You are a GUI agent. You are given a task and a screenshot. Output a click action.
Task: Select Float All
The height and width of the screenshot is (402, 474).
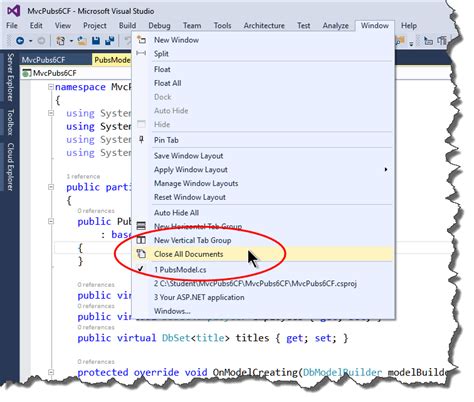click(263, 83)
